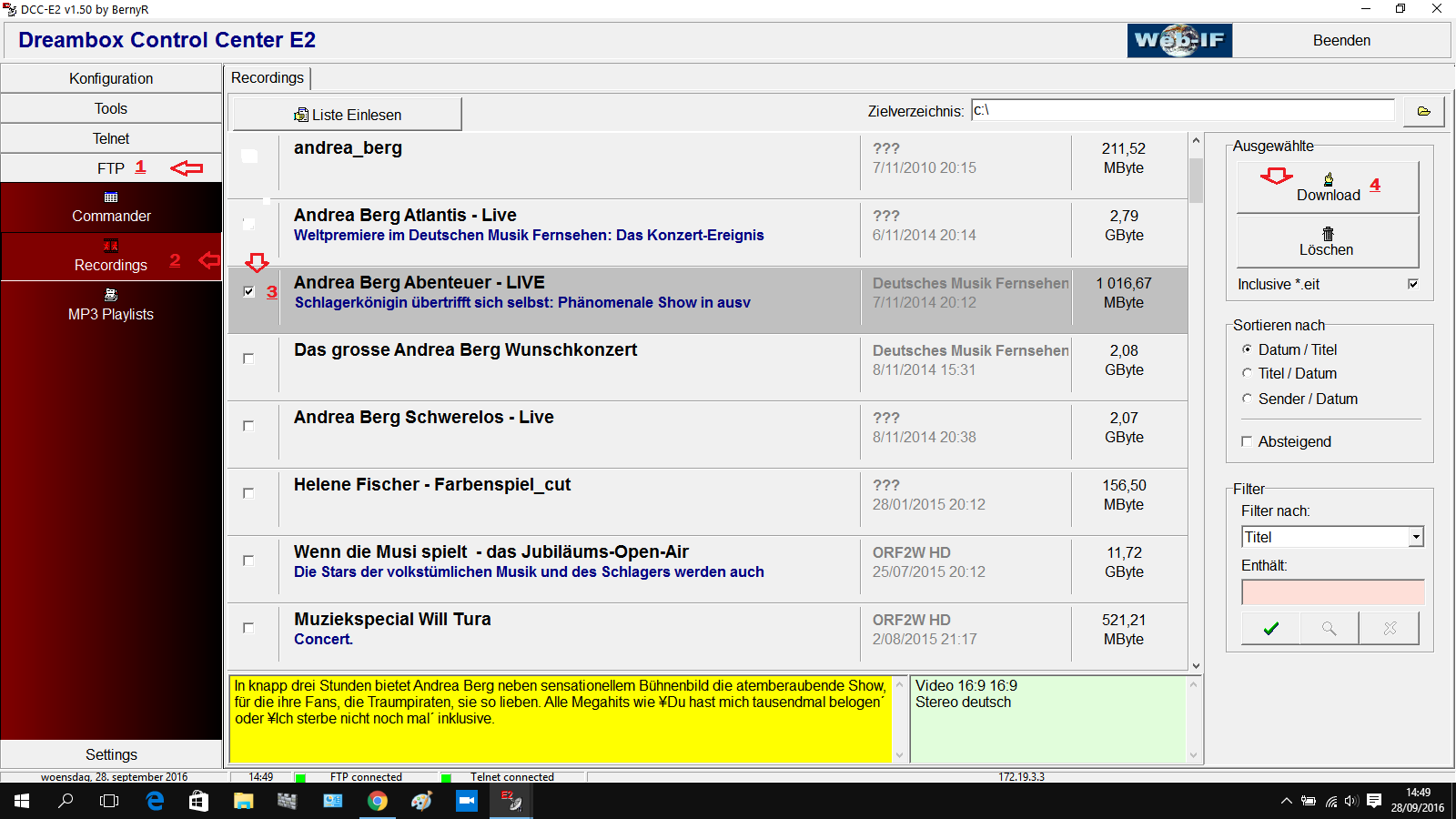The width and height of the screenshot is (1456, 819).
Task: Download the selected recording
Action: point(1327,187)
